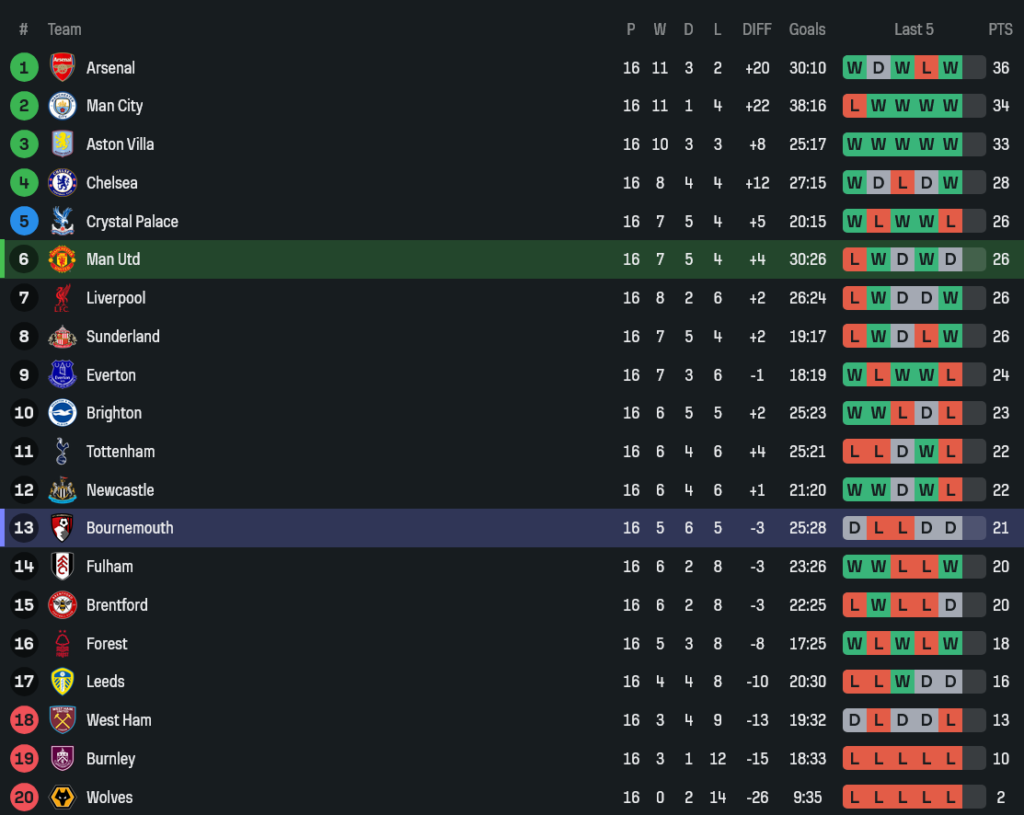Click the Leeds club crest icon
This screenshot has width=1024, height=815.
[62, 682]
